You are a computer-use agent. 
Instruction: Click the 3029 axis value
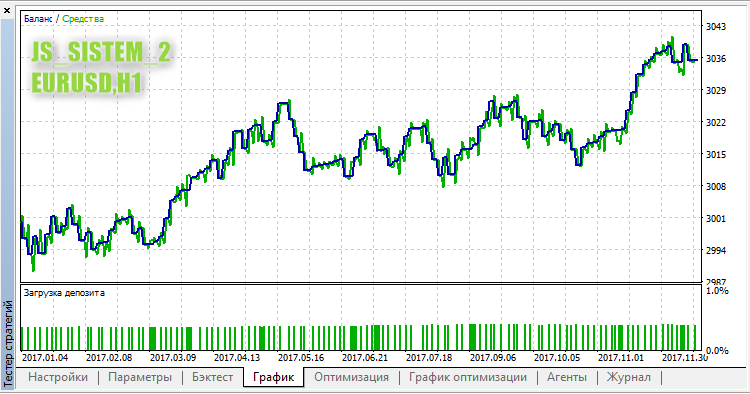[x=716, y=90]
